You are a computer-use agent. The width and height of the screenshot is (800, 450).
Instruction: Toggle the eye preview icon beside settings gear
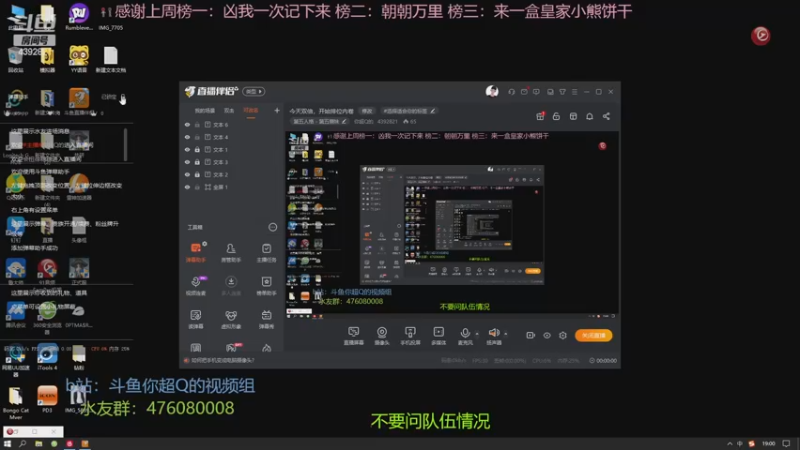pyautogui.click(x=546, y=335)
